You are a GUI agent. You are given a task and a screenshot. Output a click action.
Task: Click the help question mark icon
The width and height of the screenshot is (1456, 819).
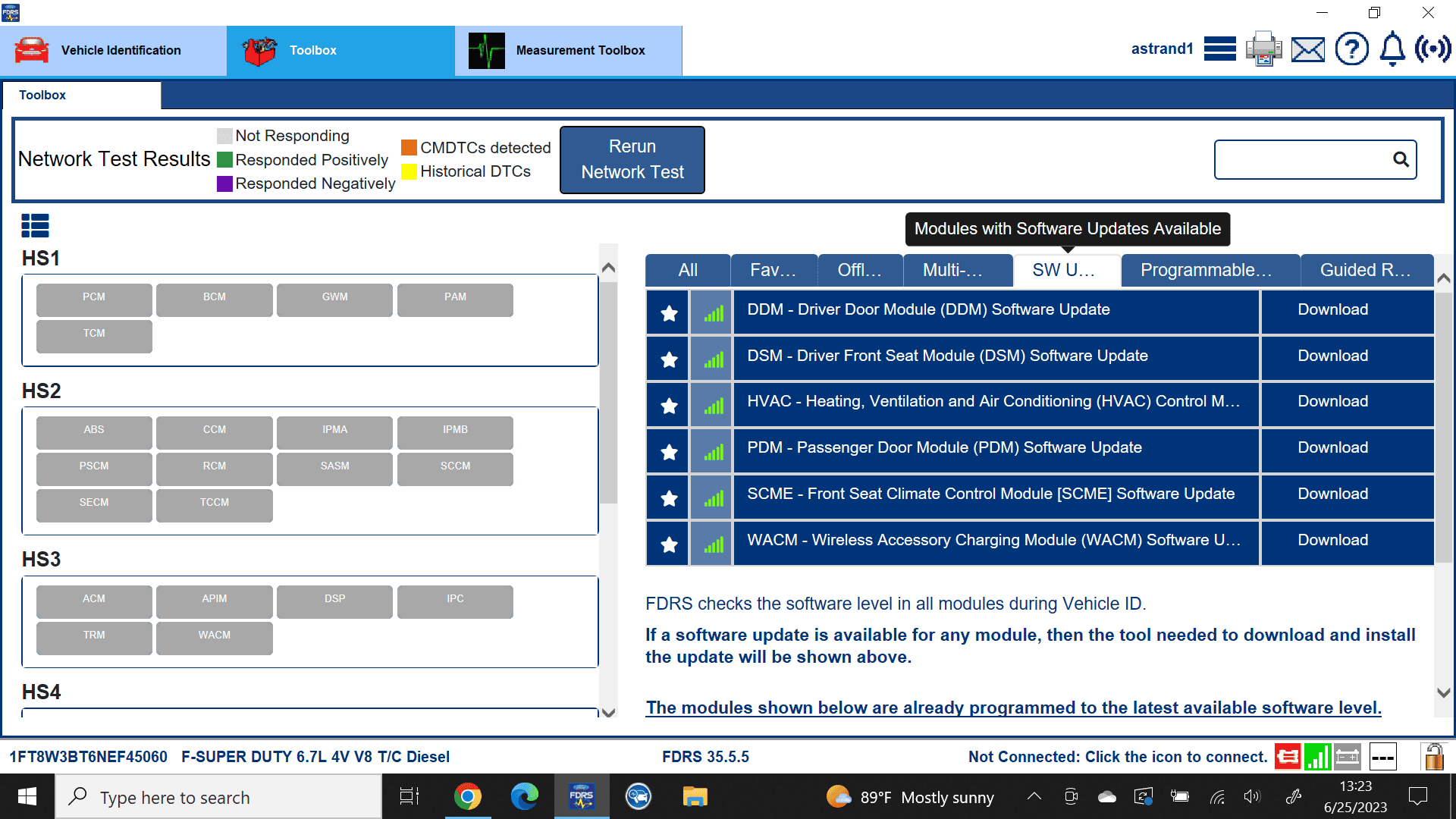[1351, 49]
